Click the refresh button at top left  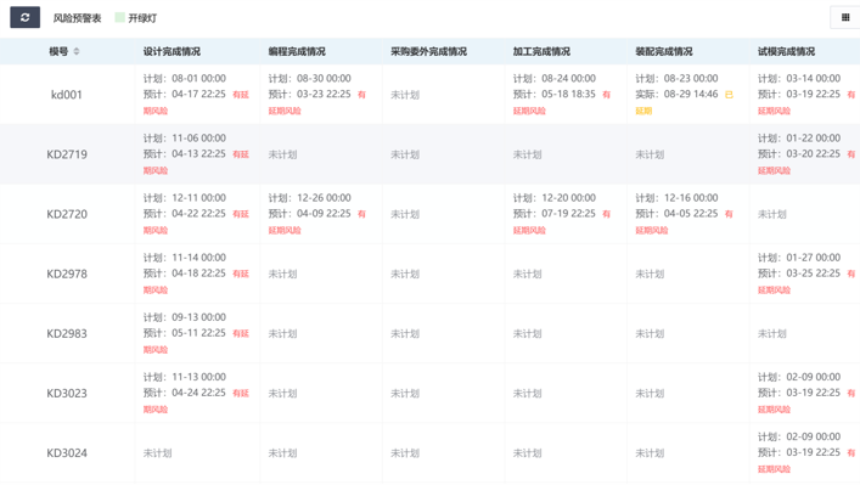pyautogui.click(x=25, y=18)
